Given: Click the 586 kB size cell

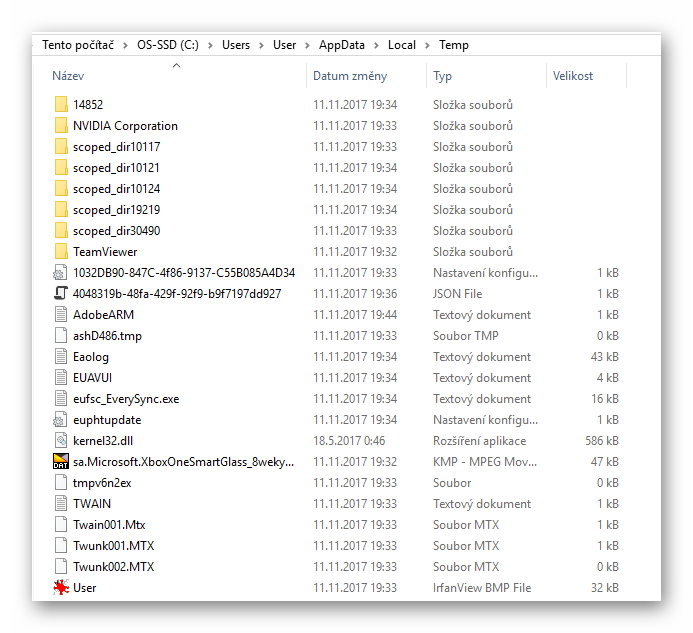Looking at the screenshot, I should click(602, 441).
